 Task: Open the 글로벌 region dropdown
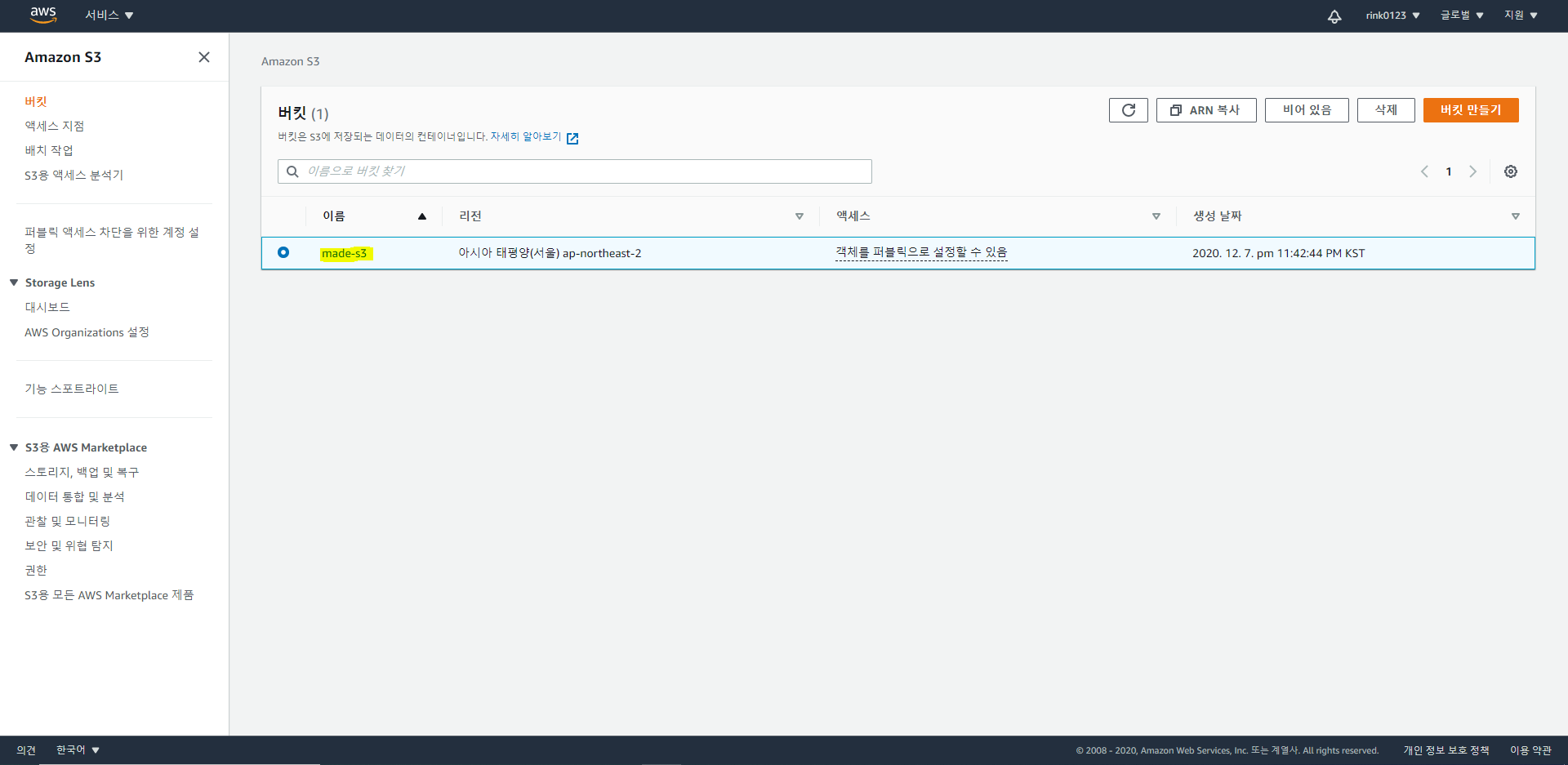click(1462, 16)
